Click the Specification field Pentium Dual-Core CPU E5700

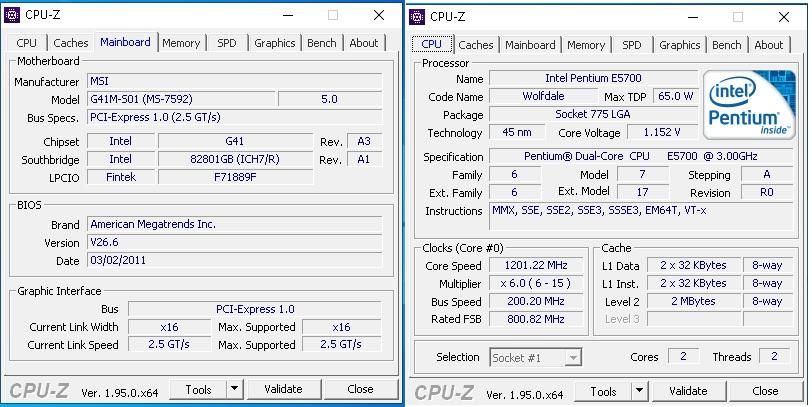click(x=641, y=156)
